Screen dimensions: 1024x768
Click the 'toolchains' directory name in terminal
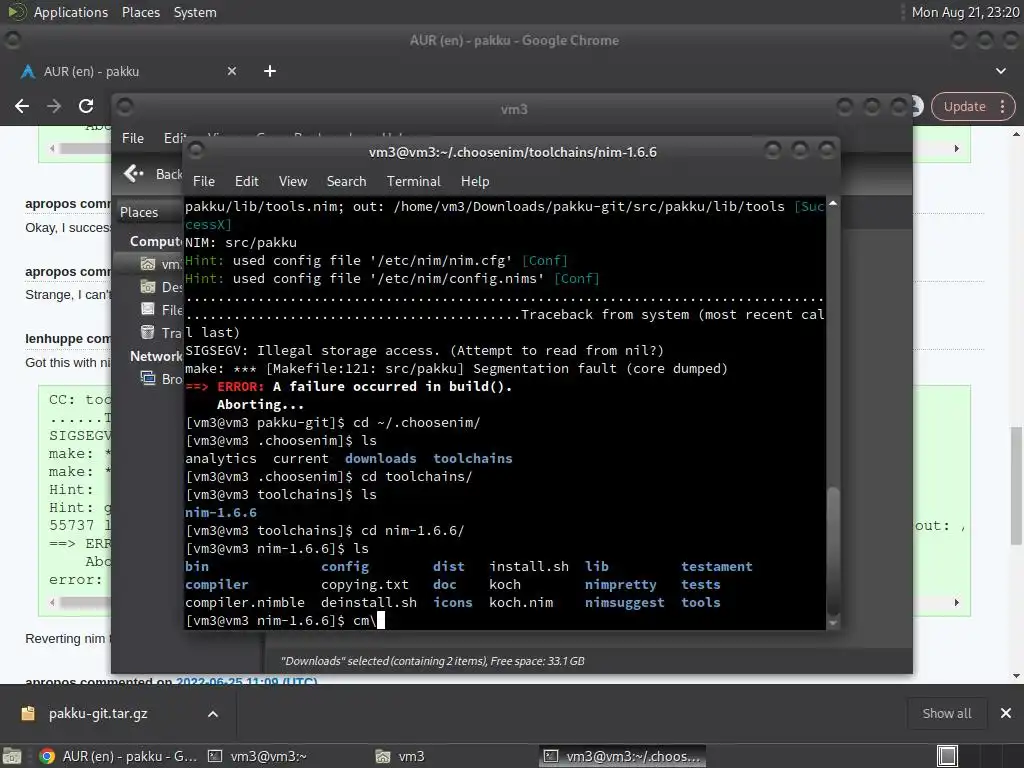(473, 458)
